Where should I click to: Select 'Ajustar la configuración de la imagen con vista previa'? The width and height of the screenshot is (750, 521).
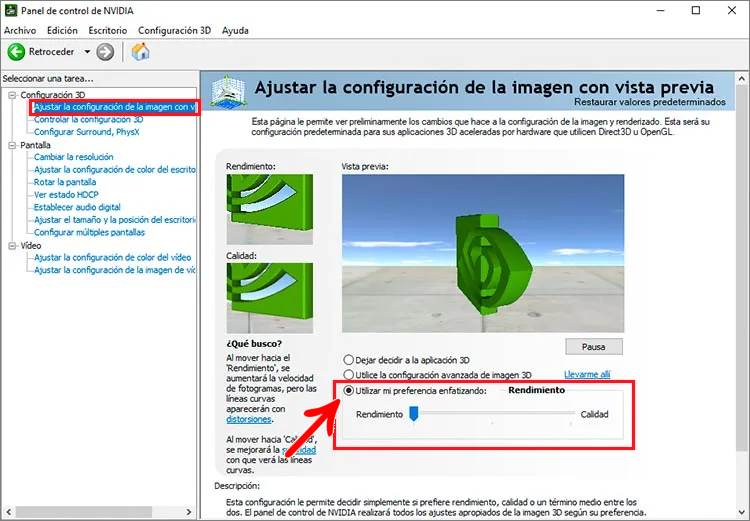coord(114,107)
